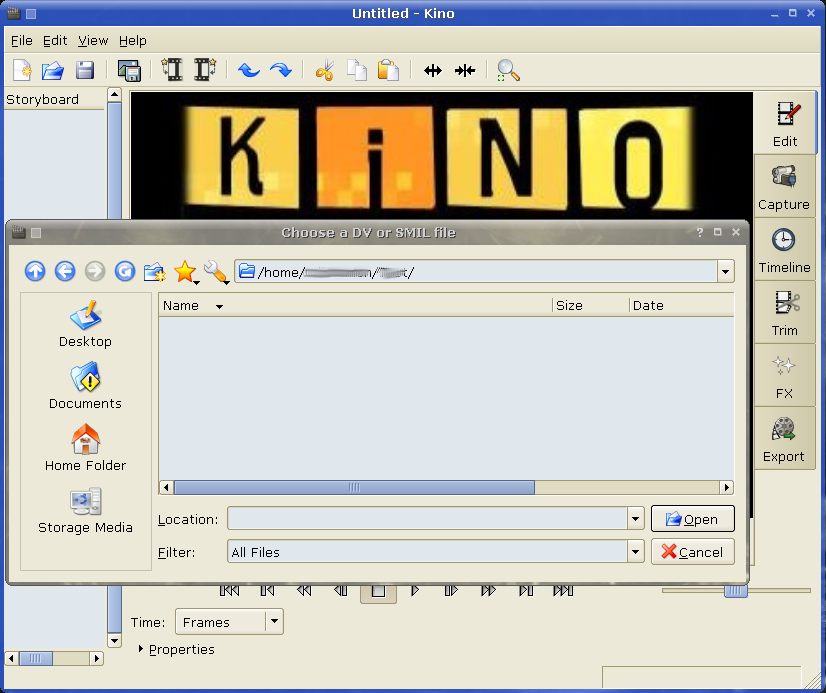Image resolution: width=826 pixels, height=693 pixels.
Task: Click dialog help question mark button
Action: pyautogui.click(x=700, y=232)
